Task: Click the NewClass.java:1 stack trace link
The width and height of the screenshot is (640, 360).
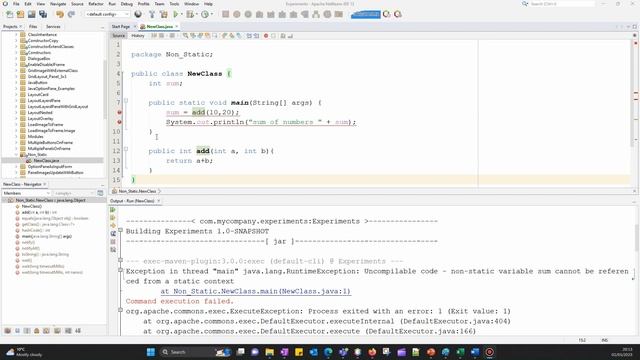Action: tap(256, 291)
